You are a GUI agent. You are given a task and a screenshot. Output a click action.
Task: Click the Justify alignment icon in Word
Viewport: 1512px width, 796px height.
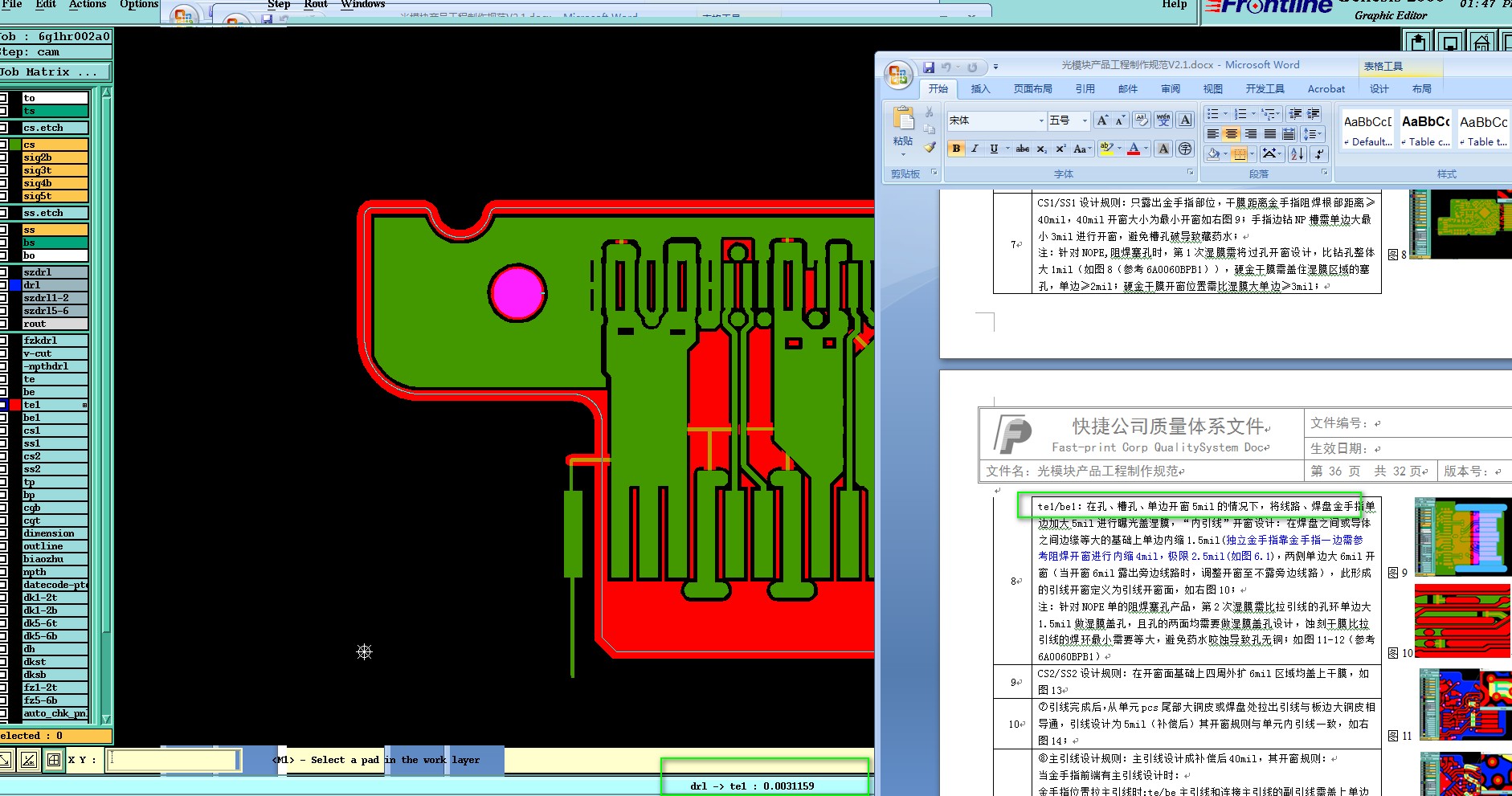pos(1270,134)
